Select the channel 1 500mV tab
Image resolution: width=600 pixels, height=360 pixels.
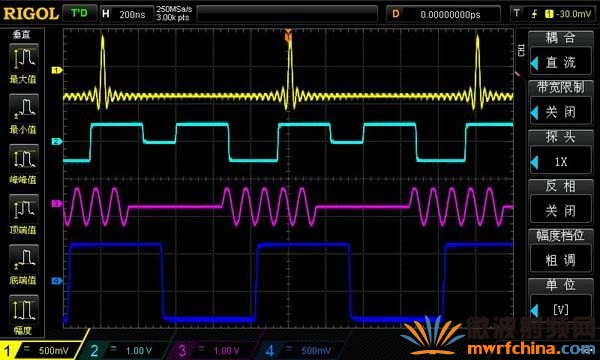coord(41,350)
